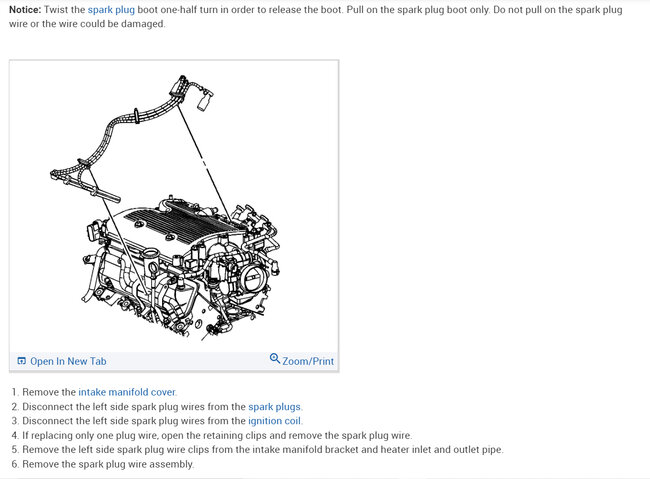Follow the 'spark plugs' link in step 2

[275, 407]
